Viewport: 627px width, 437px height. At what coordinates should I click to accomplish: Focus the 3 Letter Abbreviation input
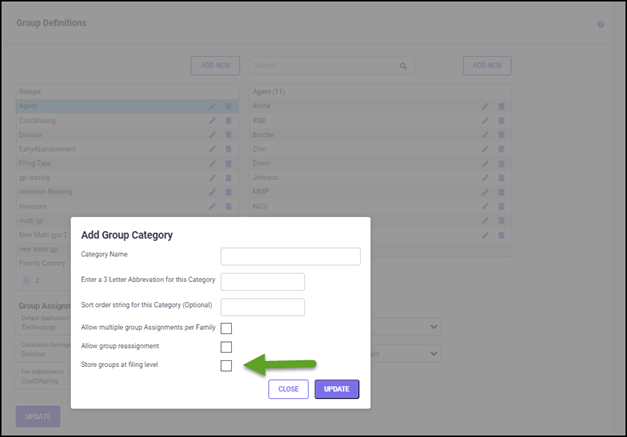[262, 281]
